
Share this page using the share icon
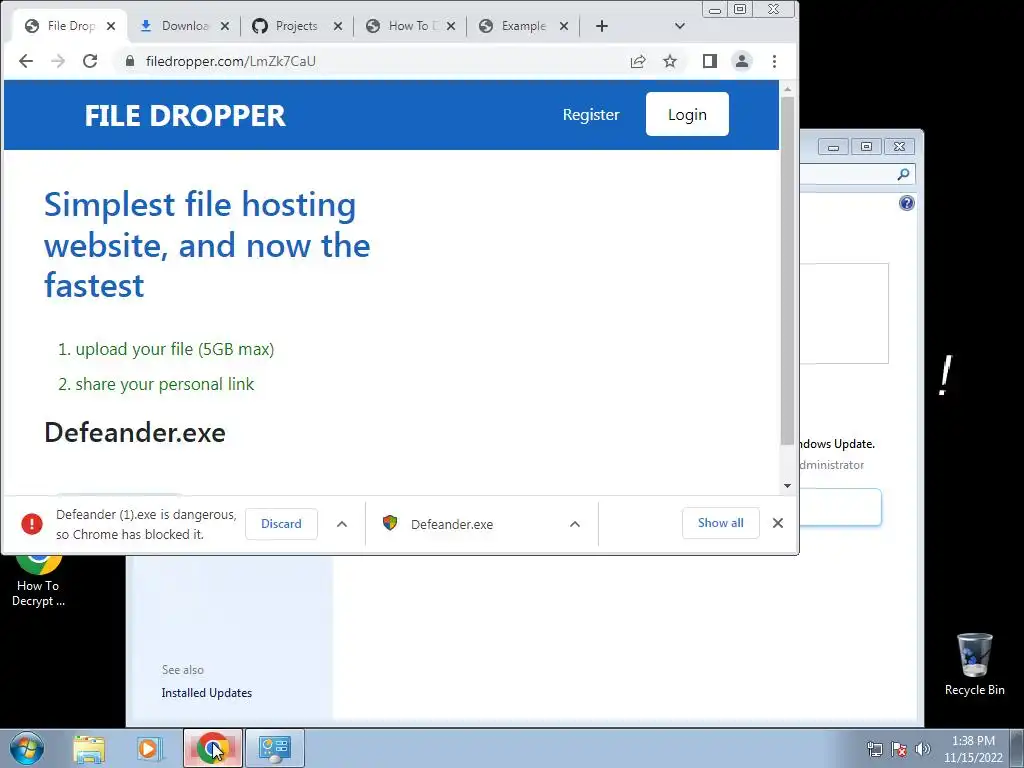click(637, 61)
